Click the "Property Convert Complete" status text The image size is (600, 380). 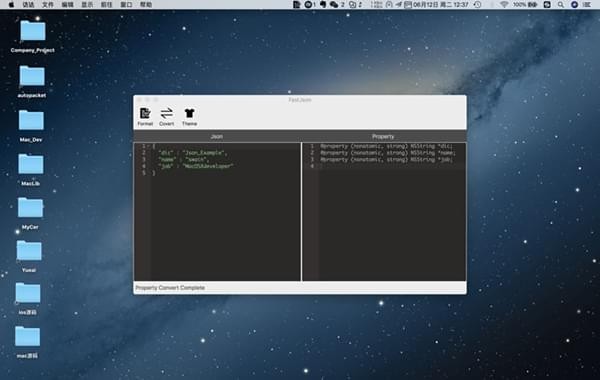[170, 288]
